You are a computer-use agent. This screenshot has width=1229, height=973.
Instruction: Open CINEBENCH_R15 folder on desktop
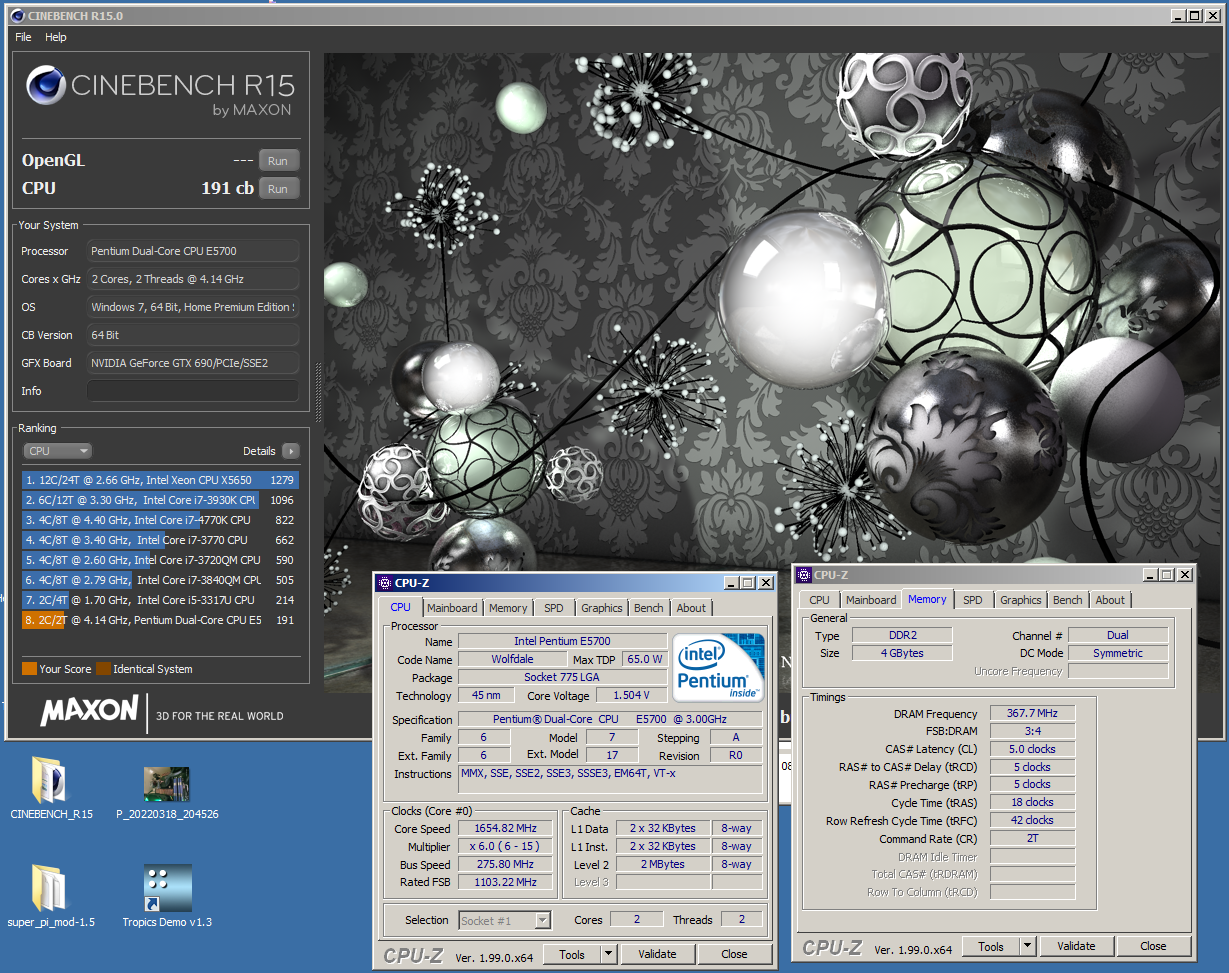click(x=50, y=779)
